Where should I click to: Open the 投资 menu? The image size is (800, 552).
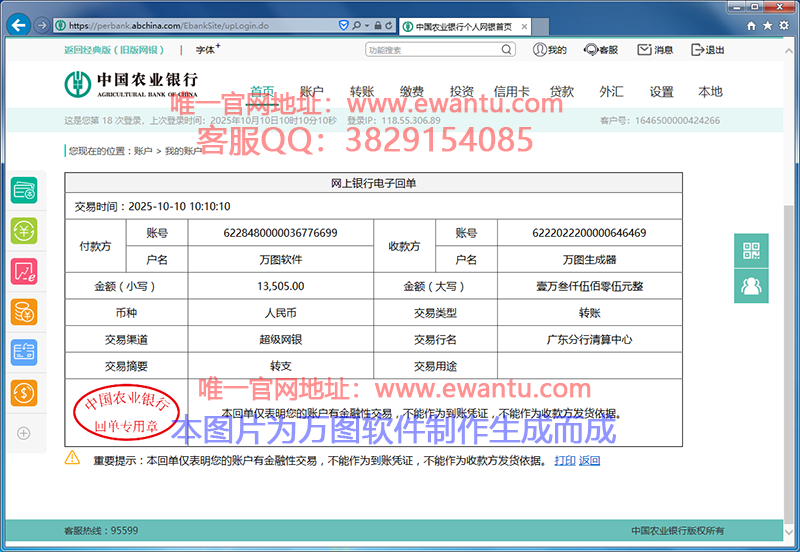pos(462,91)
